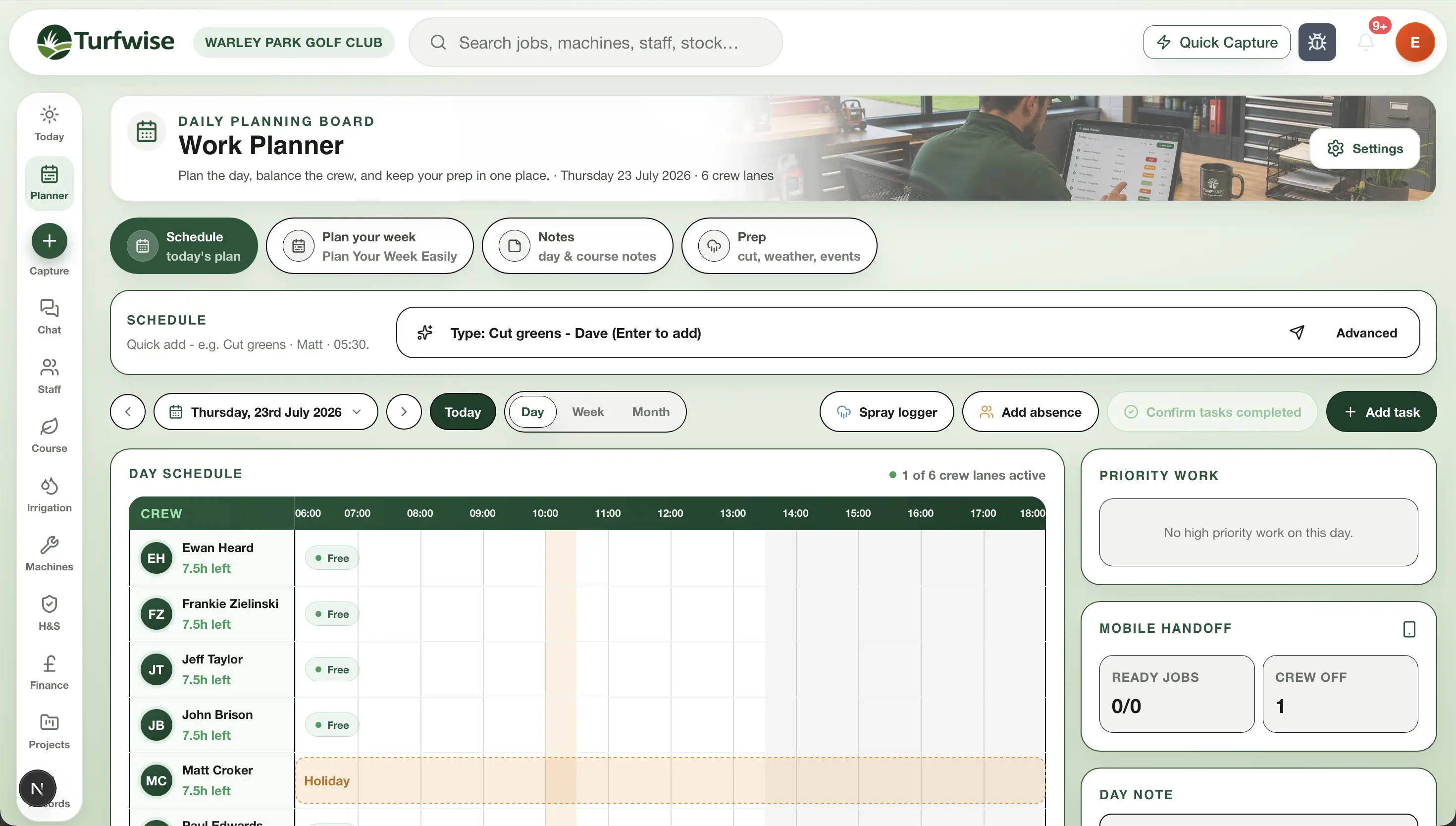This screenshot has width=1456, height=826.
Task: Click Matt Croker's Holiday block
Action: (x=670, y=780)
